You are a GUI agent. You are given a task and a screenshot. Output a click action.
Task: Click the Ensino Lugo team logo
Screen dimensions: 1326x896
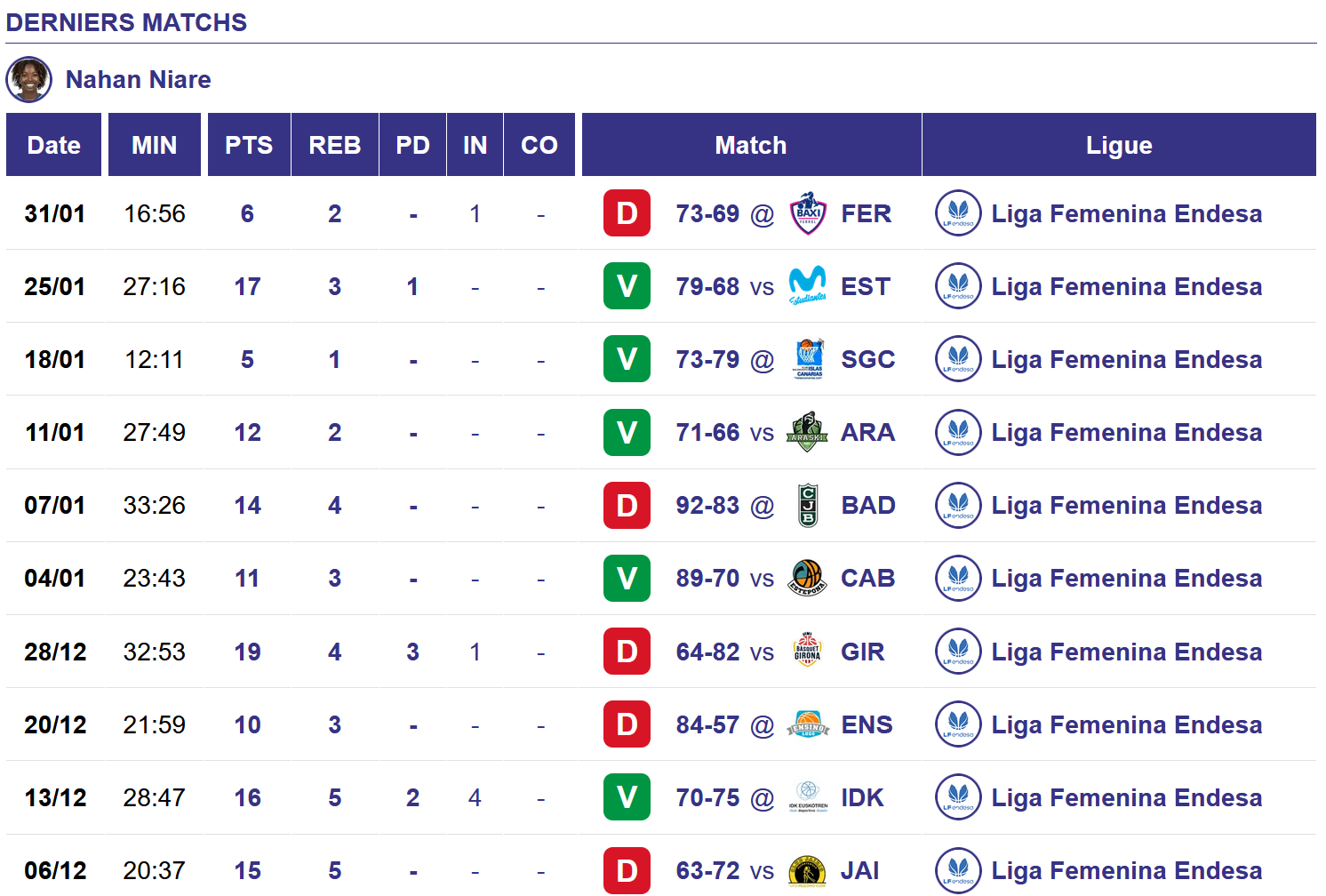[808, 724]
